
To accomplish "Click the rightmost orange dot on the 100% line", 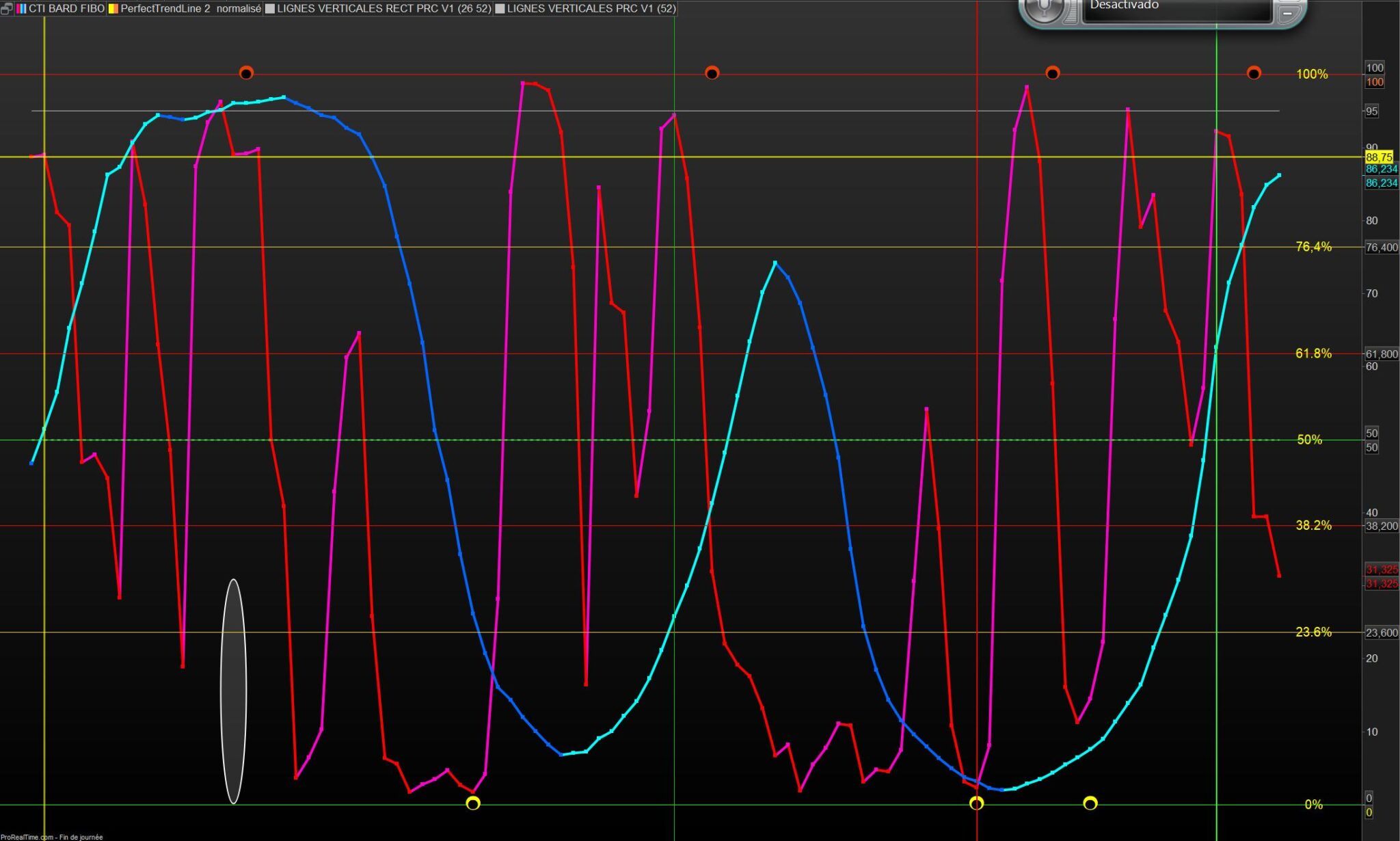I will [x=1254, y=72].
